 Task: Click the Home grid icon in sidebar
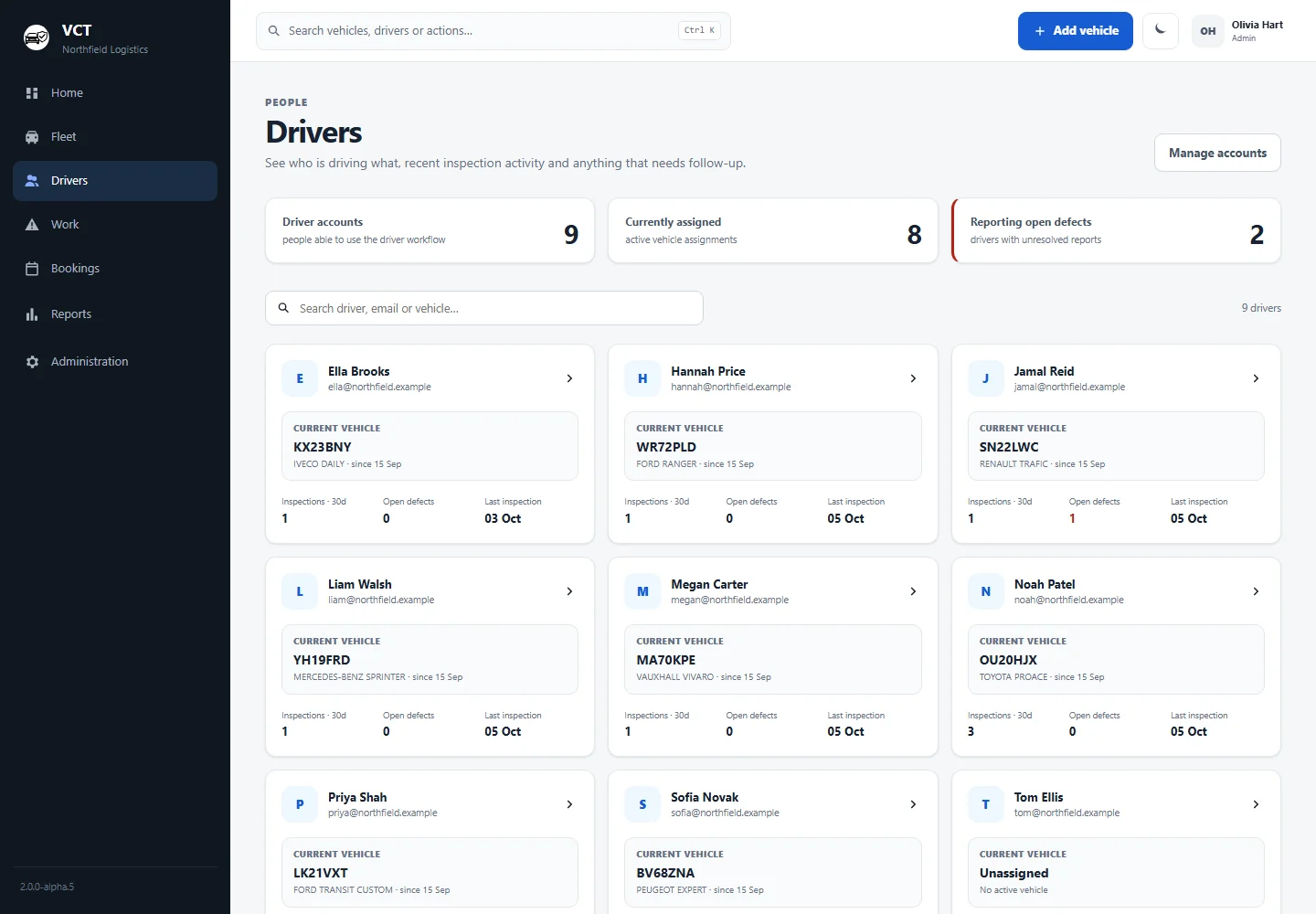32,93
